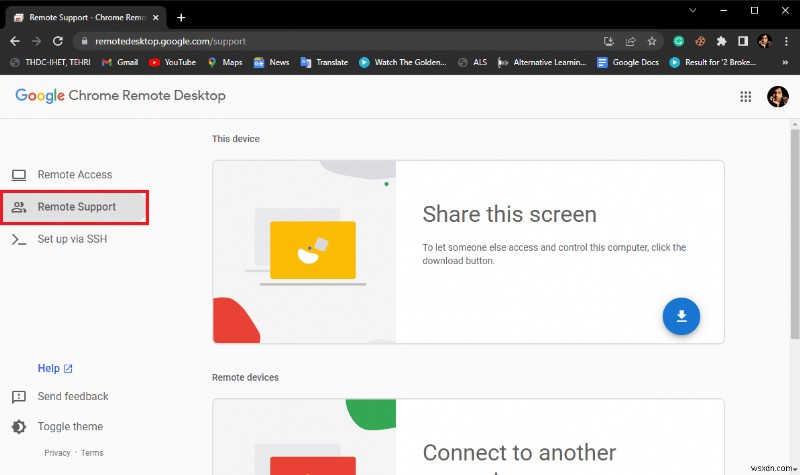Open the Help link
The width and height of the screenshot is (800, 475).
tap(55, 368)
